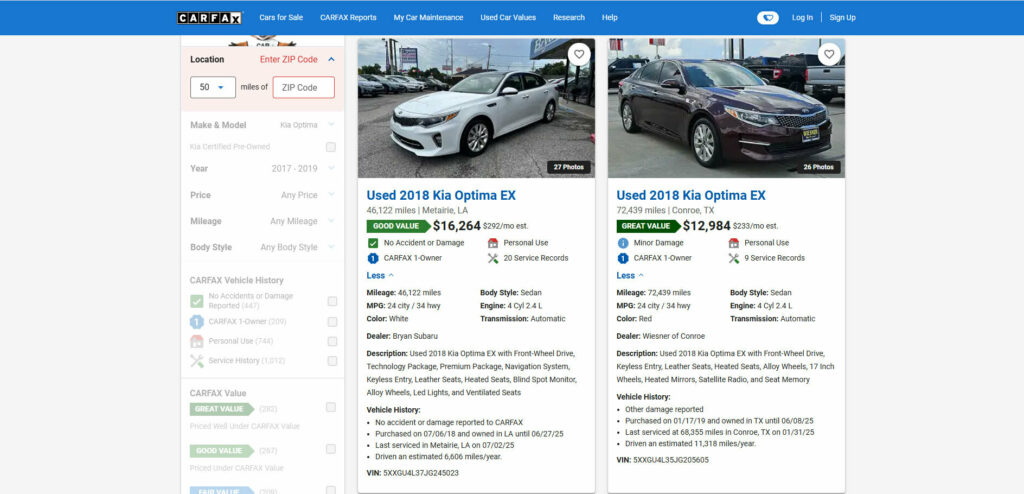Click Log In link
Screen dimensions: 1024x494
pyautogui.click(x=803, y=18)
